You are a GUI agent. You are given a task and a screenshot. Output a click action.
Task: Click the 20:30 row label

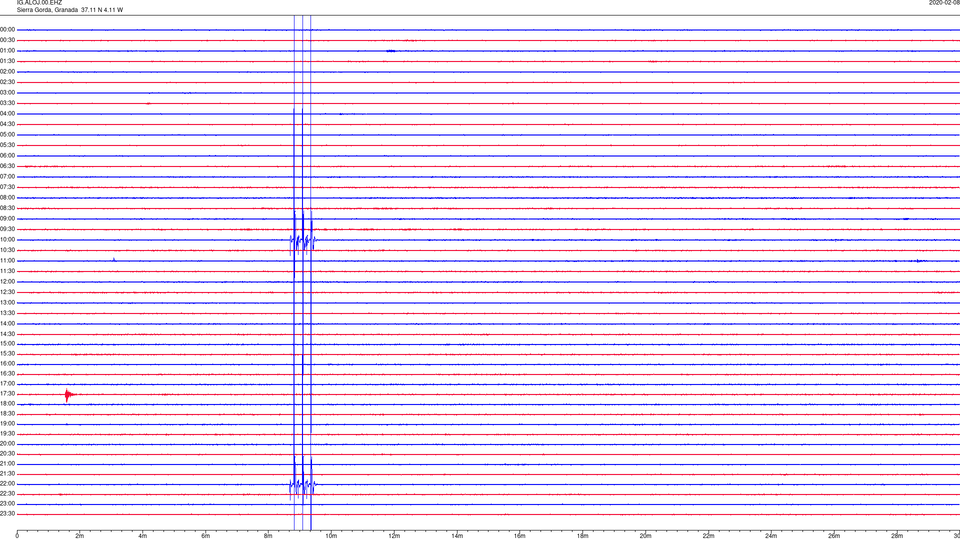pyautogui.click(x=7, y=454)
